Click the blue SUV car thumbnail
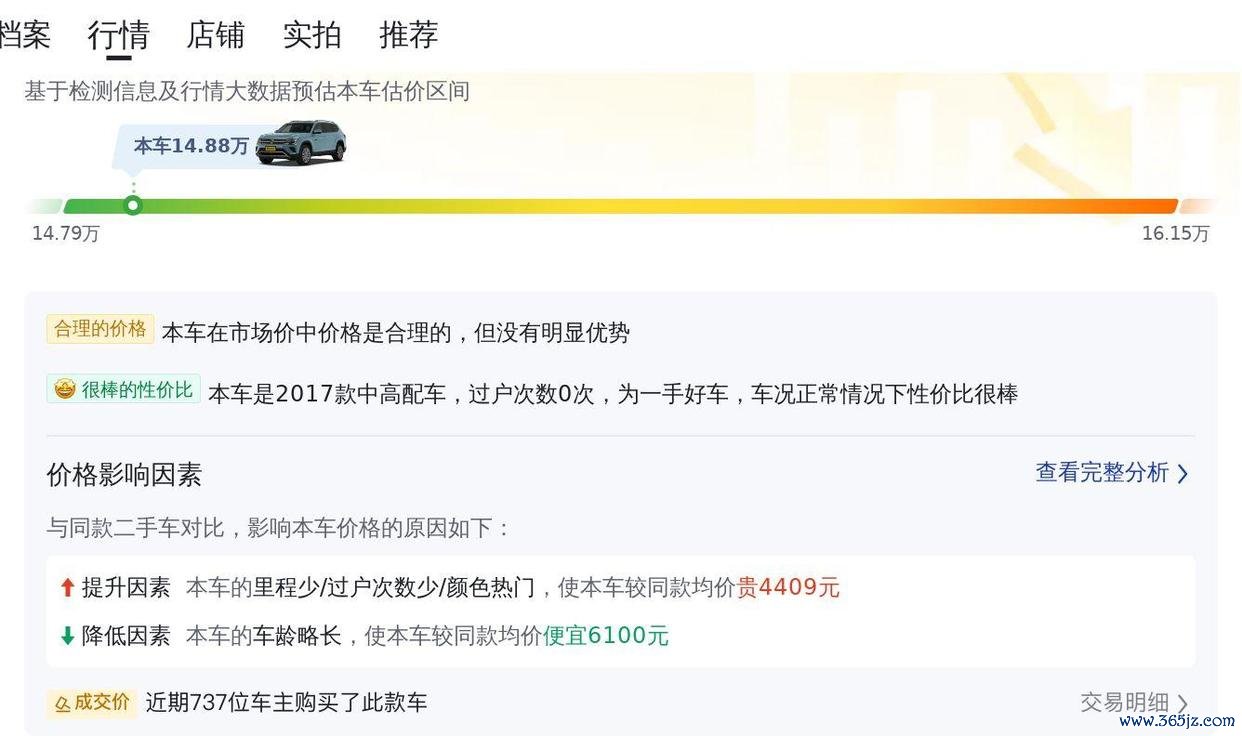 (300, 142)
